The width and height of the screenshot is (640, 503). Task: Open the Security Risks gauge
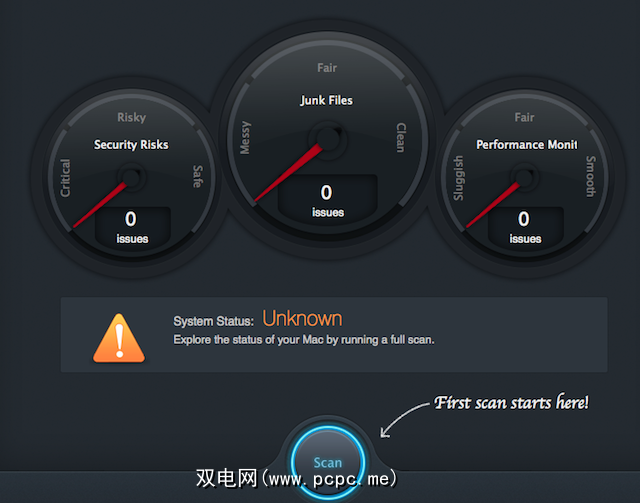click(131, 178)
